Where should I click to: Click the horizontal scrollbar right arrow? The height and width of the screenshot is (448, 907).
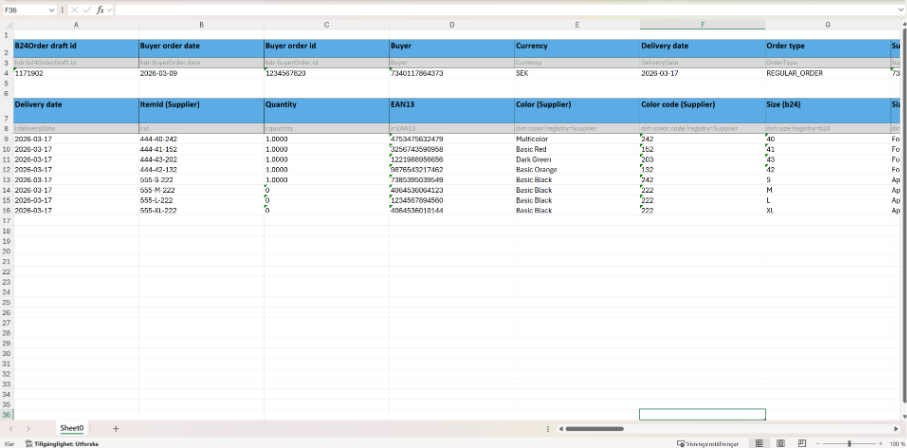point(894,428)
